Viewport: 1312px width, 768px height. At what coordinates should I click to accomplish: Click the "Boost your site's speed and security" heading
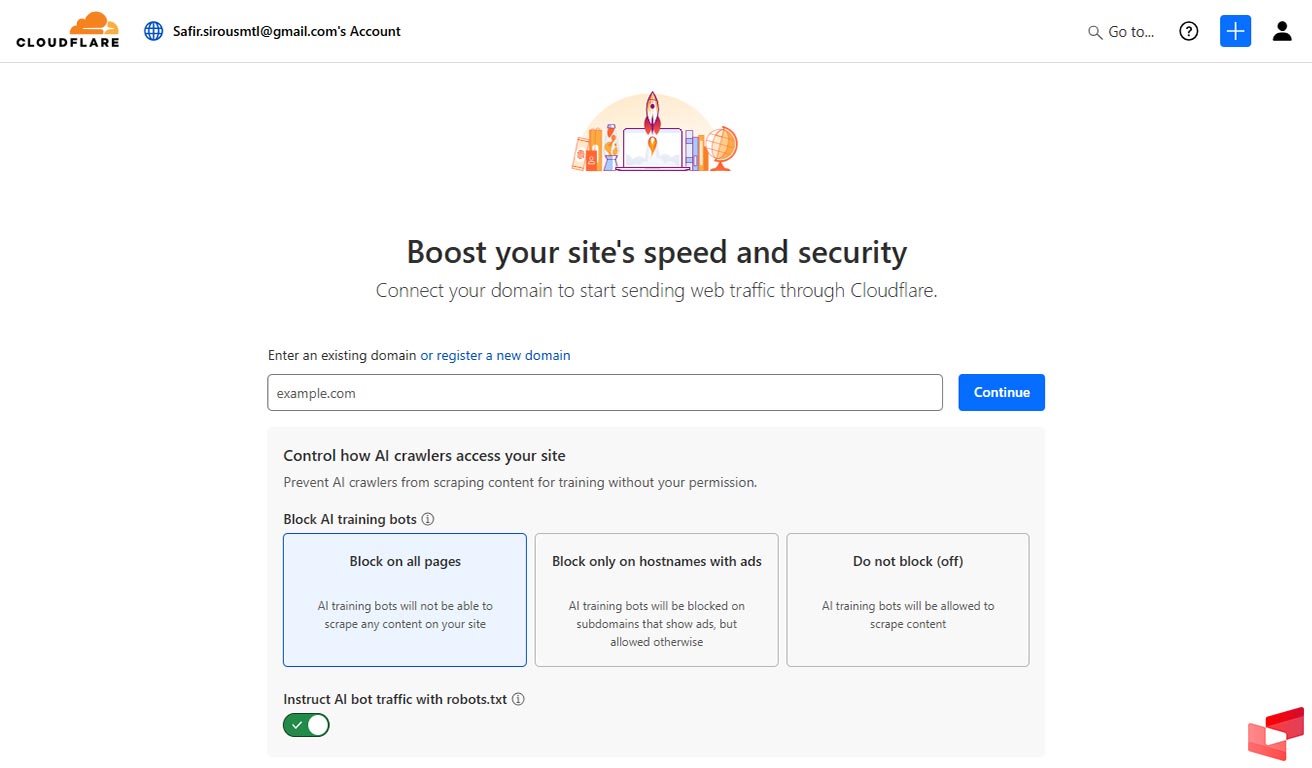(656, 252)
